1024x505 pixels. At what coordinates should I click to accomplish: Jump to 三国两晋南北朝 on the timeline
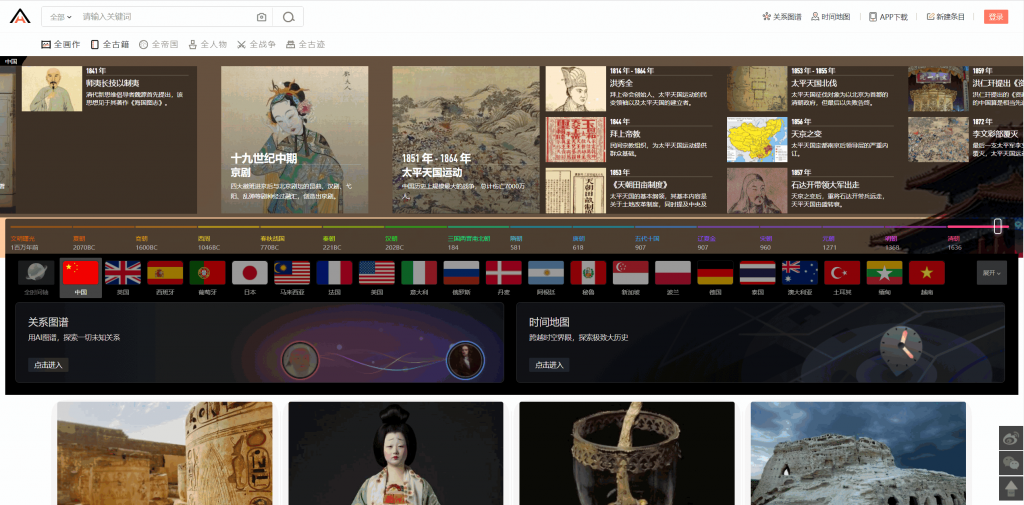tap(469, 242)
